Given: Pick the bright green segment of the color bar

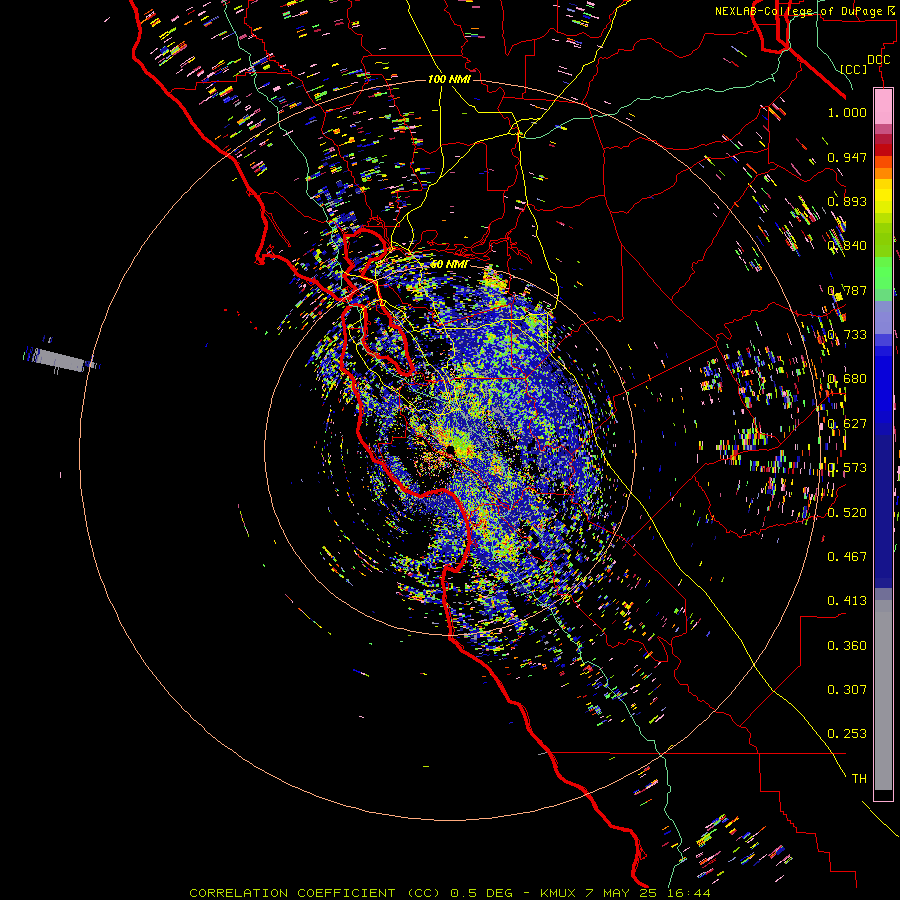Looking at the screenshot, I should [883, 272].
